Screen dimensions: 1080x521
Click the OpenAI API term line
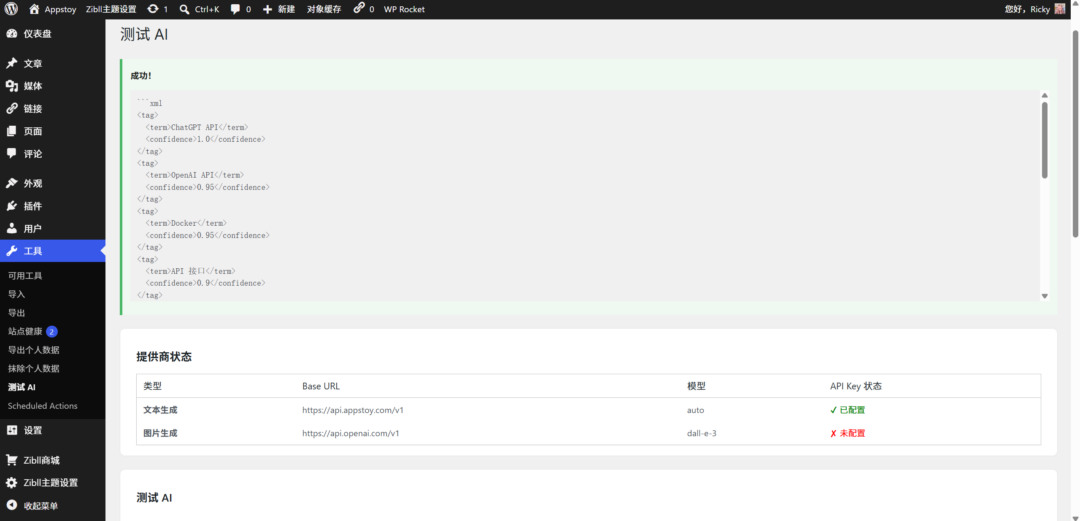tap(194, 175)
